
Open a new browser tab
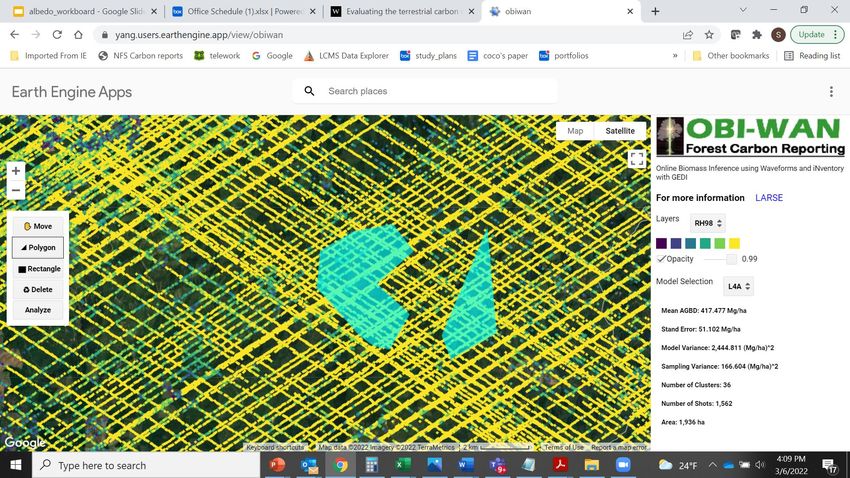pyautogui.click(x=655, y=11)
